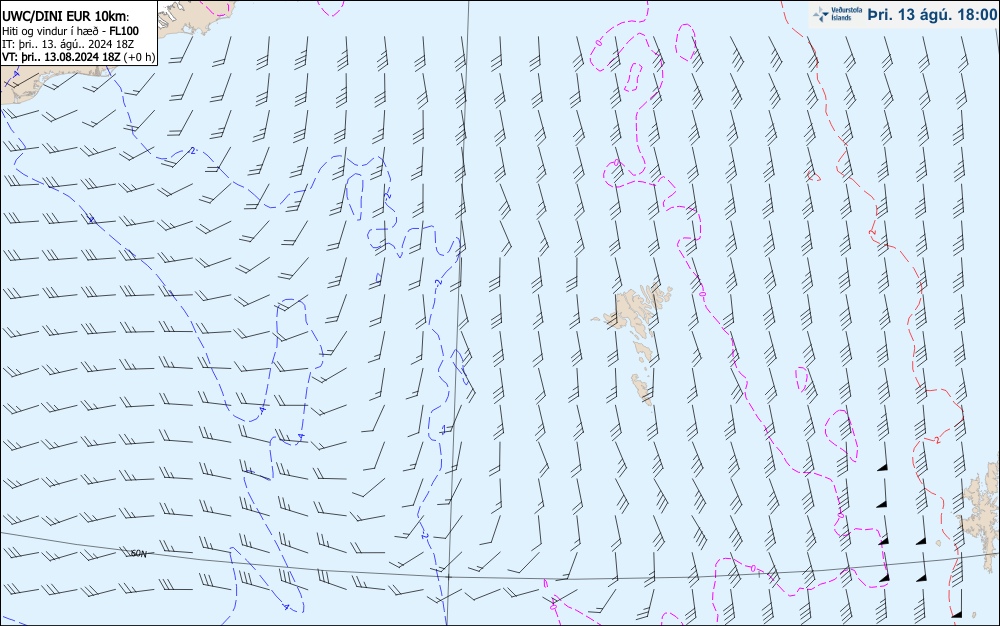The width and height of the screenshot is (1000, 626).
Task: Click the 'Þri. 13 ágú. 18:00' timestamp
Action: (x=933, y=15)
